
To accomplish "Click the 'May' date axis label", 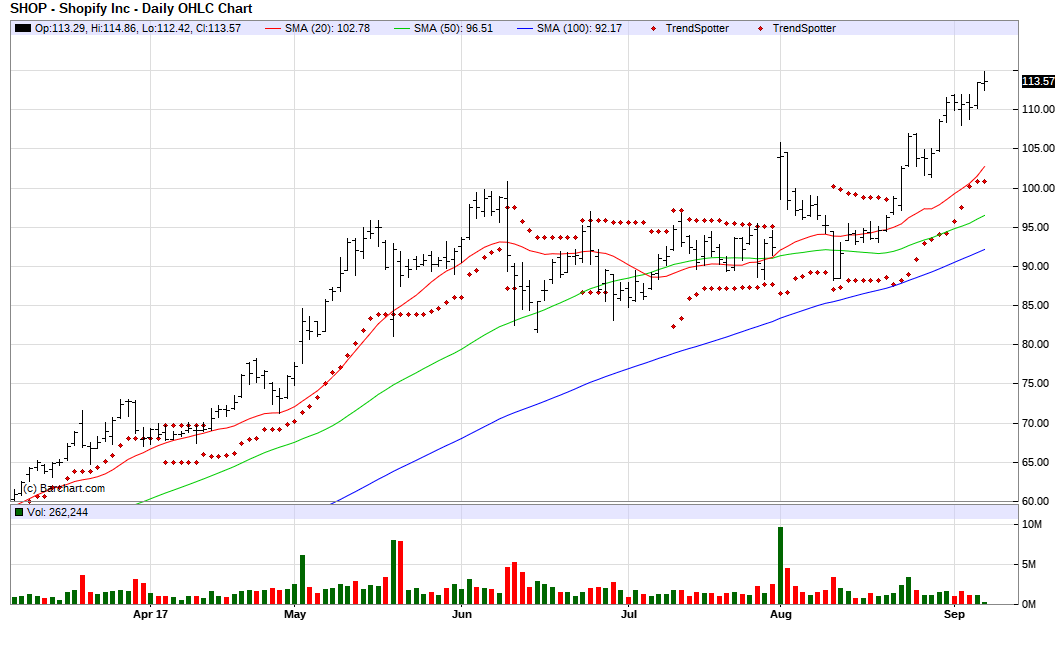I will tap(295, 614).
